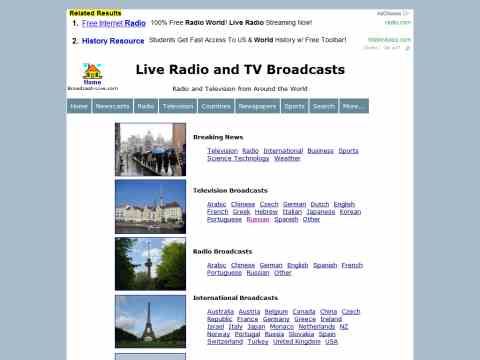Screen dimensions: 480x360
Task: Click the Weather link under Breaking News
Action: 287,158
